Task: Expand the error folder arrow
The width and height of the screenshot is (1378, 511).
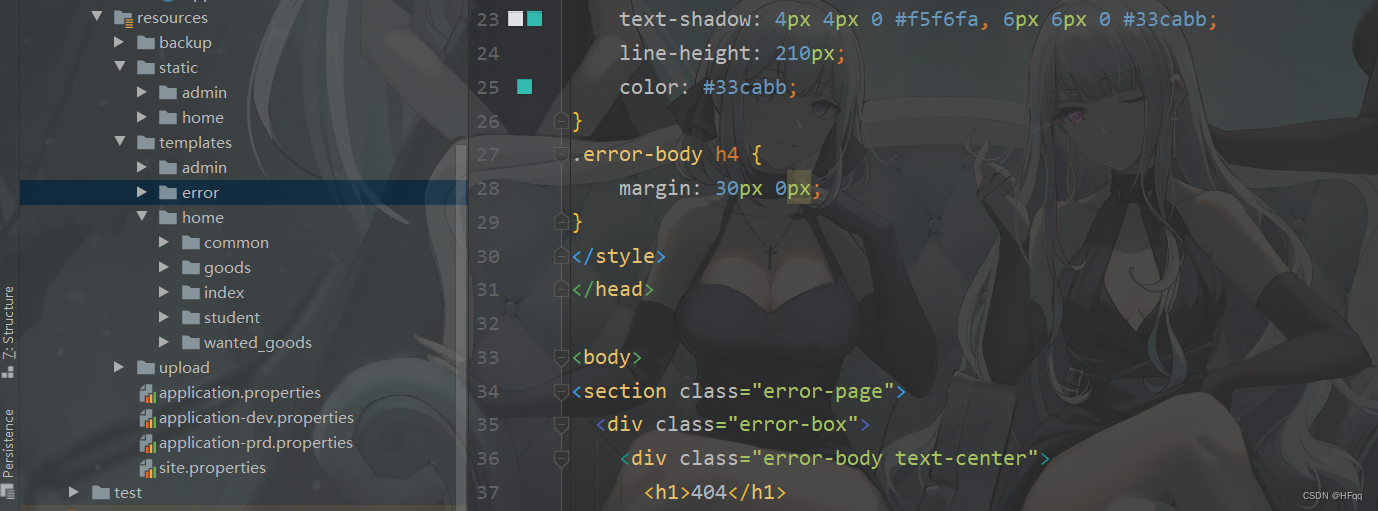Action: coord(143,192)
